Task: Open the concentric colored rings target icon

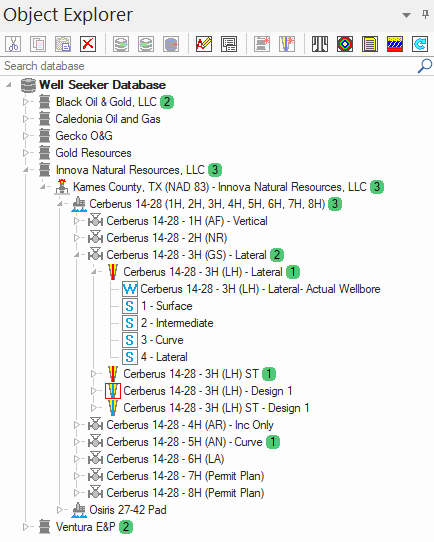Action: point(345,44)
